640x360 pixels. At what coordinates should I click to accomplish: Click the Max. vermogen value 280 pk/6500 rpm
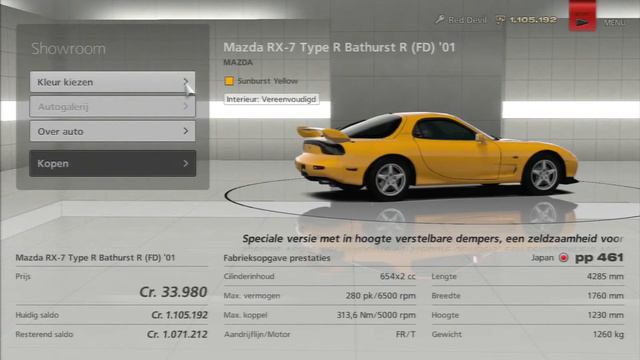pyautogui.click(x=380, y=296)
